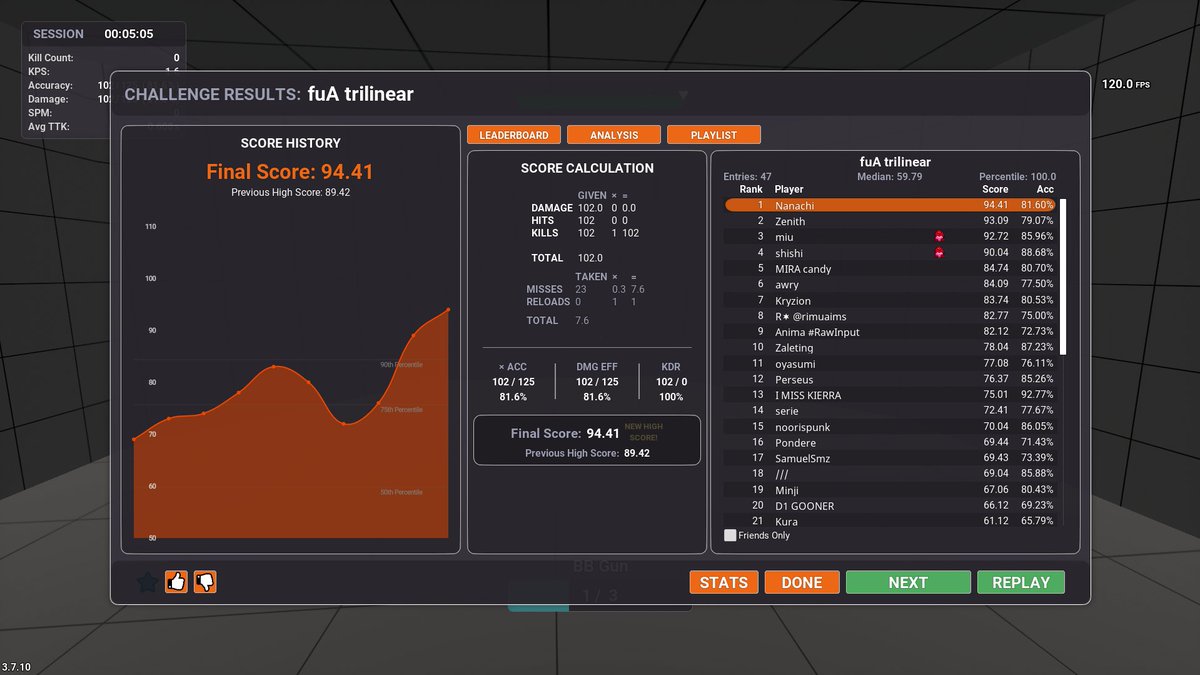Click the Median: 59.79 text

coord(889,177)
